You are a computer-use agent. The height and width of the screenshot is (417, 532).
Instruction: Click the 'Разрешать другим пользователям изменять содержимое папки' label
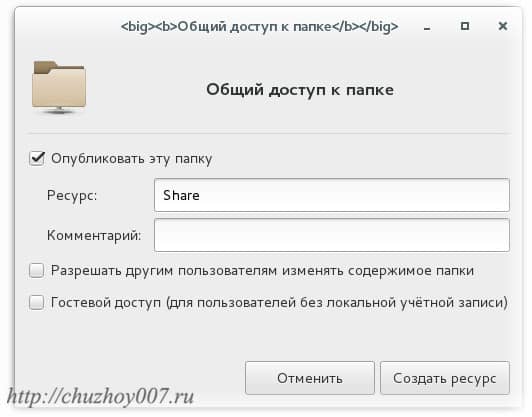tap(262, 271)
